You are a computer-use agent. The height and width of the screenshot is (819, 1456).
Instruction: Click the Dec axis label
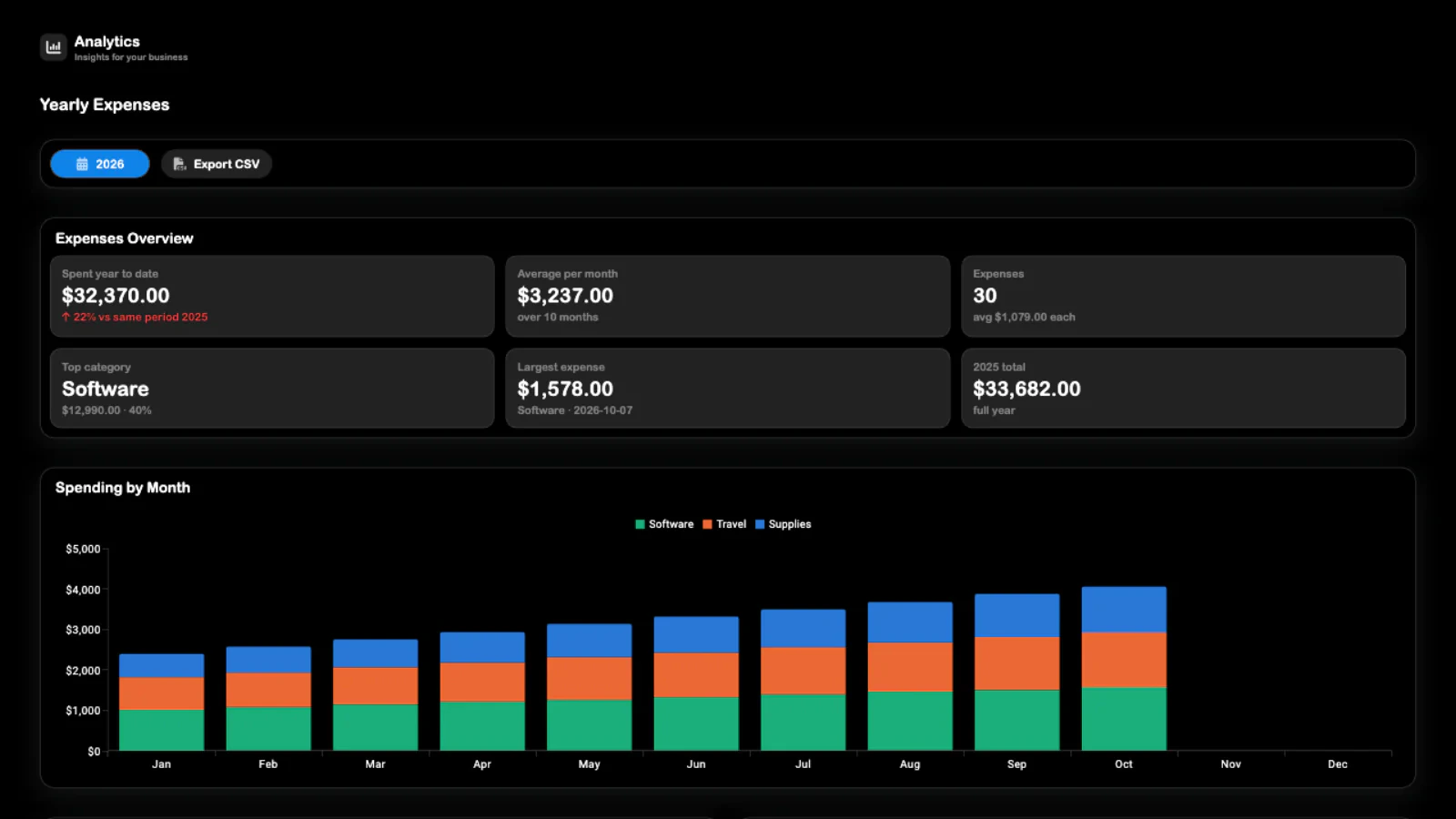pyautogui.click(x=1338, y=764)
